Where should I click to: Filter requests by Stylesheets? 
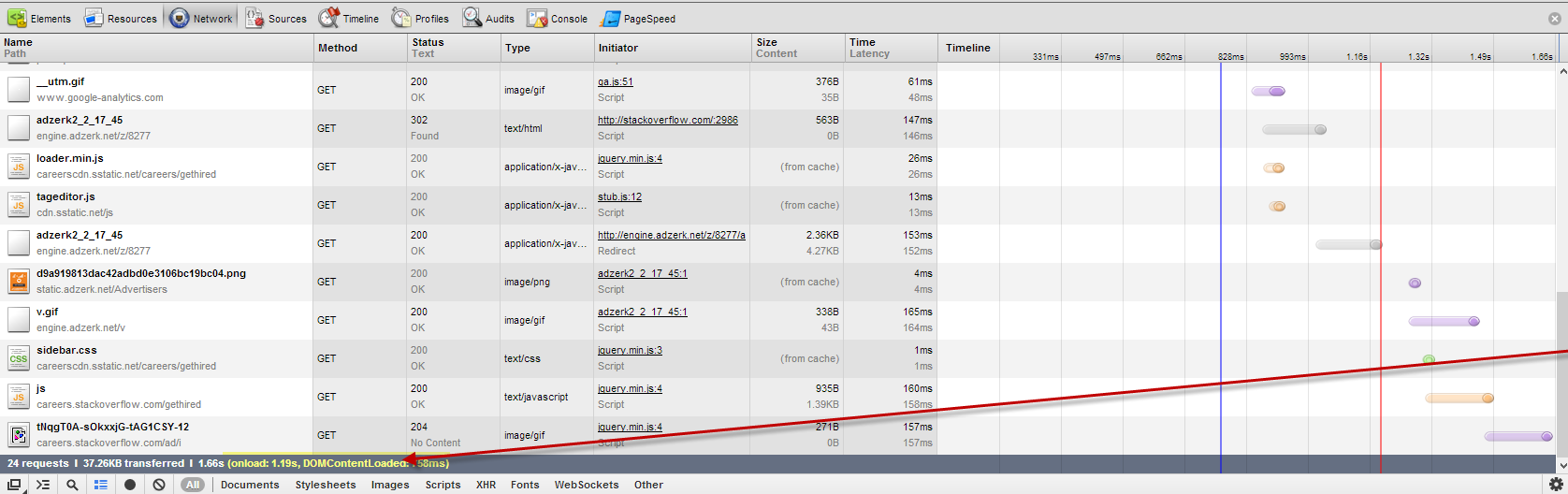[x=326, y=485]
